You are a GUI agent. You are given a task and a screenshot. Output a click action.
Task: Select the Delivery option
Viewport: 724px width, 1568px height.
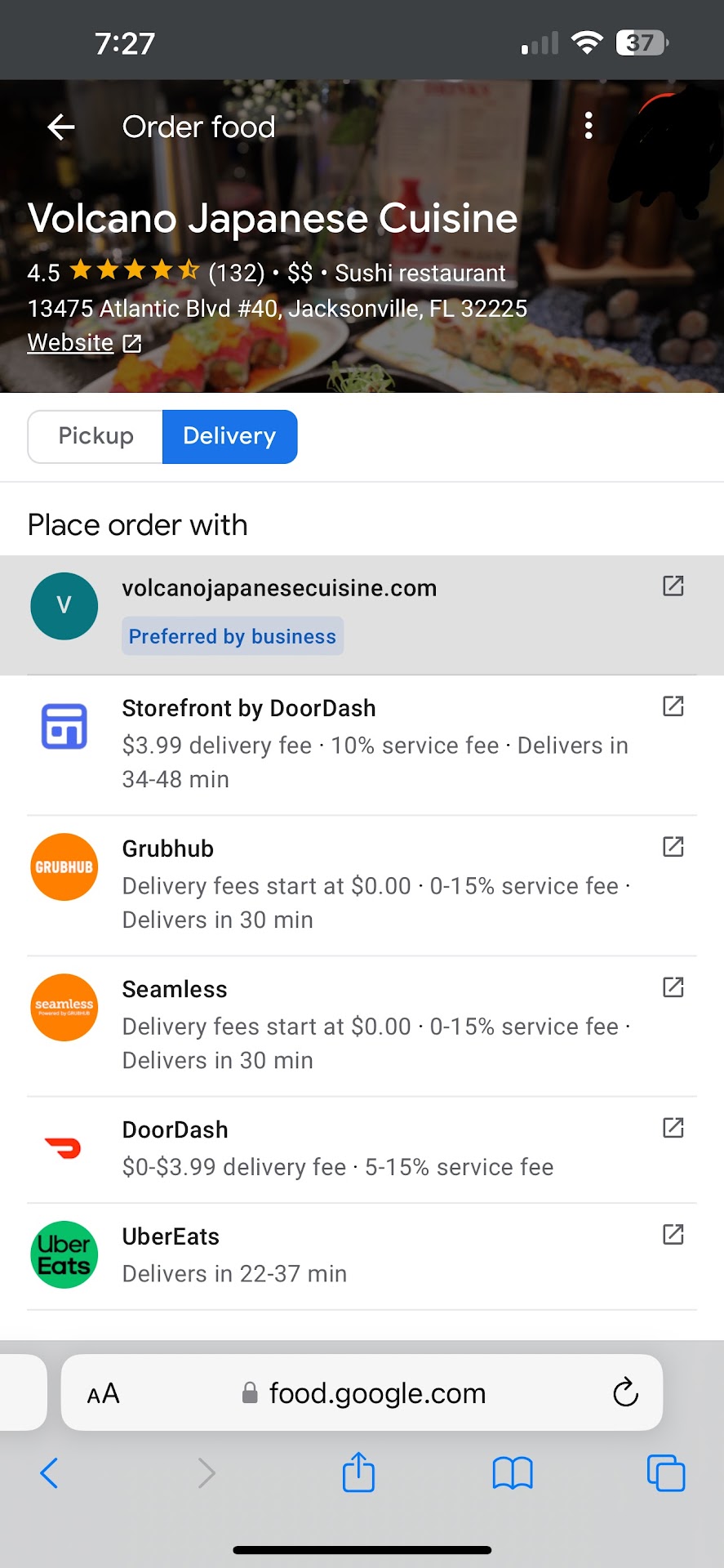tap(229, 436)
